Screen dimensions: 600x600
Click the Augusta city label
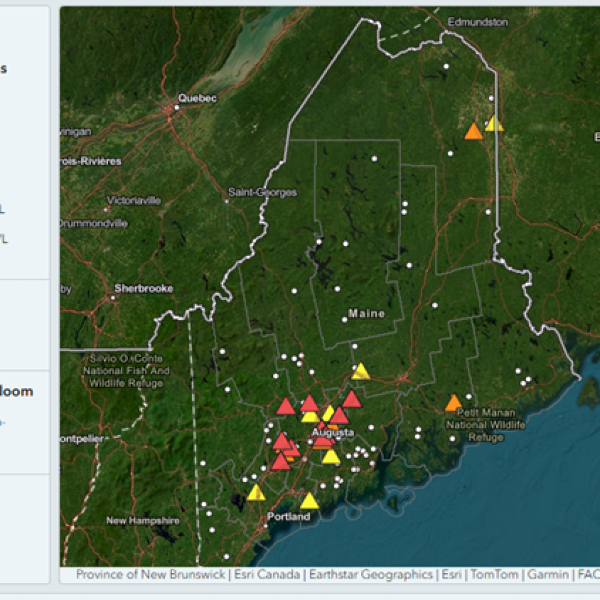coord(333,432)
